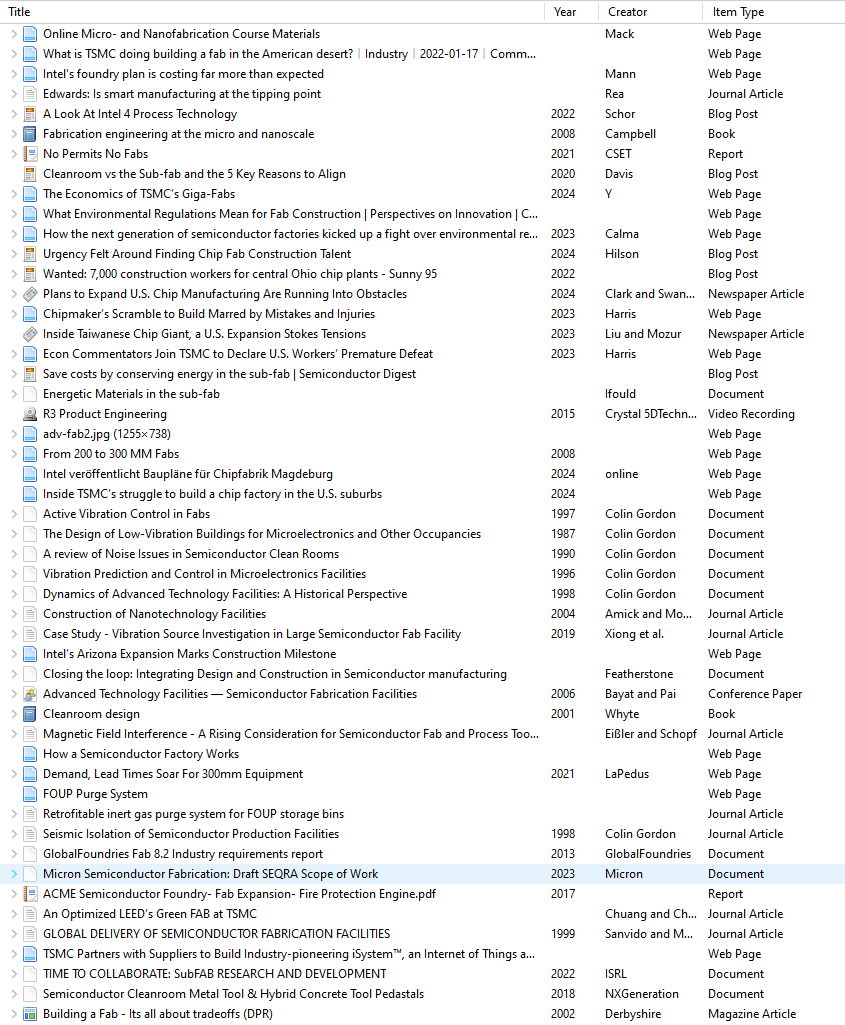The height and width of the screenshot is (1025, 845).
Task: Click the blog post icon for "Cleanroom vs the Sub-fab"
Action: tap(28, 173)
